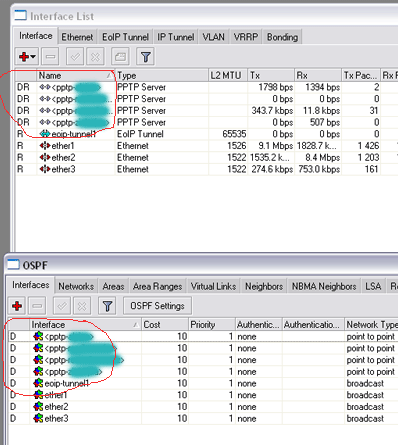Image resolution: width=398 pixels, height=445 pixels.
Task: Sort by Interface column header in OSPF
Action: coord(85,324)
